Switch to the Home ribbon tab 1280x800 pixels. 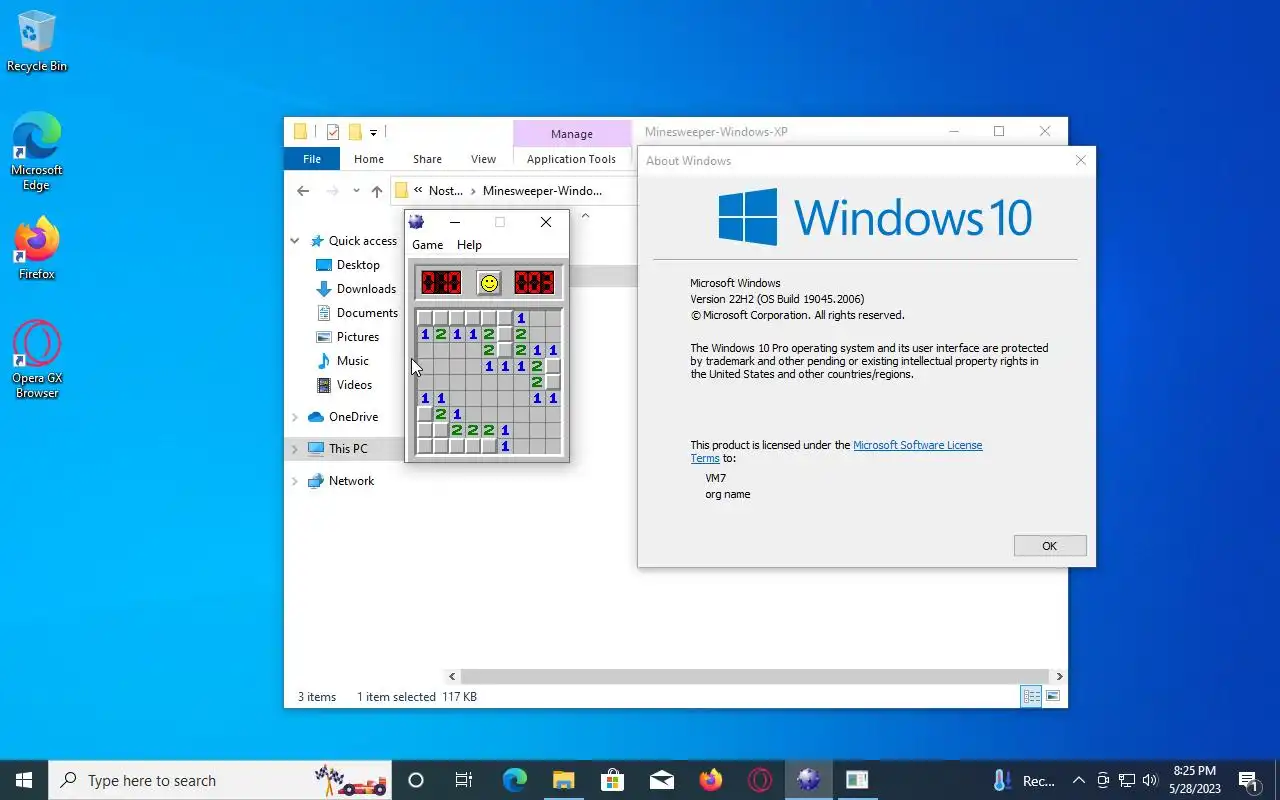coord(368,159)
